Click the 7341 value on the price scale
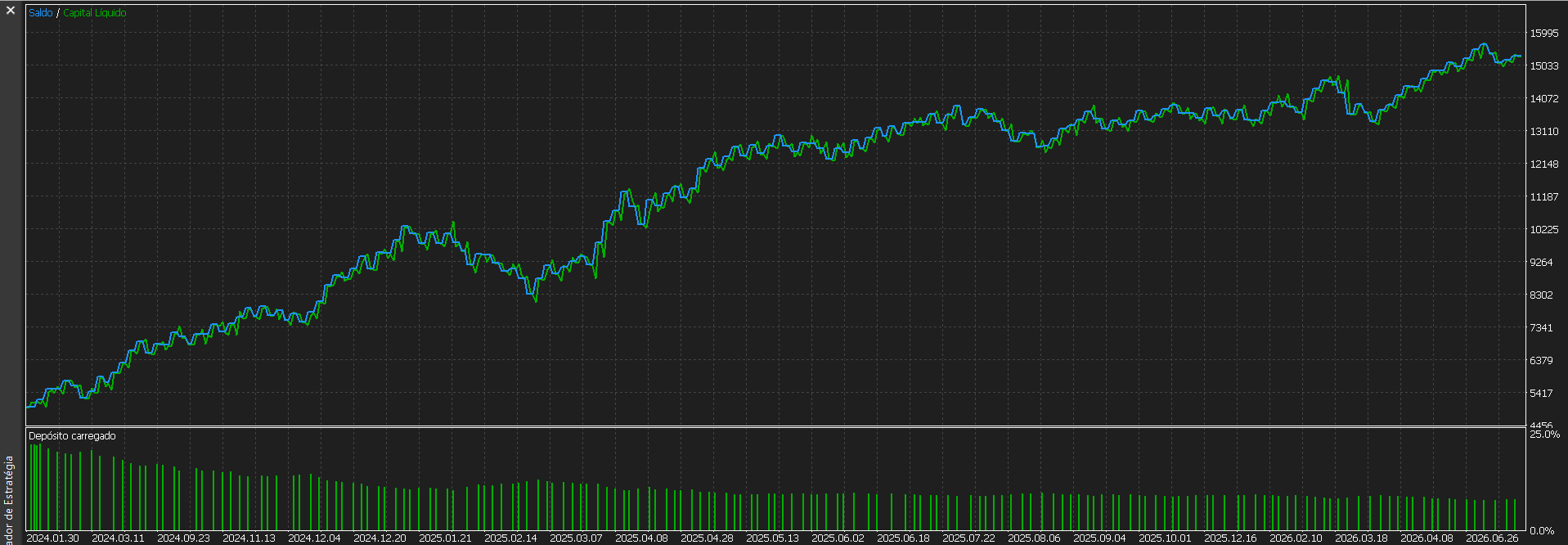 [x=1541, y=328]
